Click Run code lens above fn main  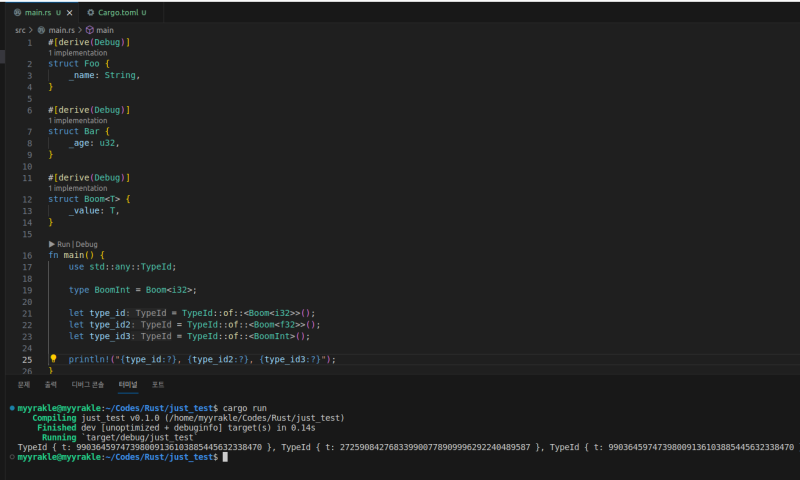coord(64,244)
